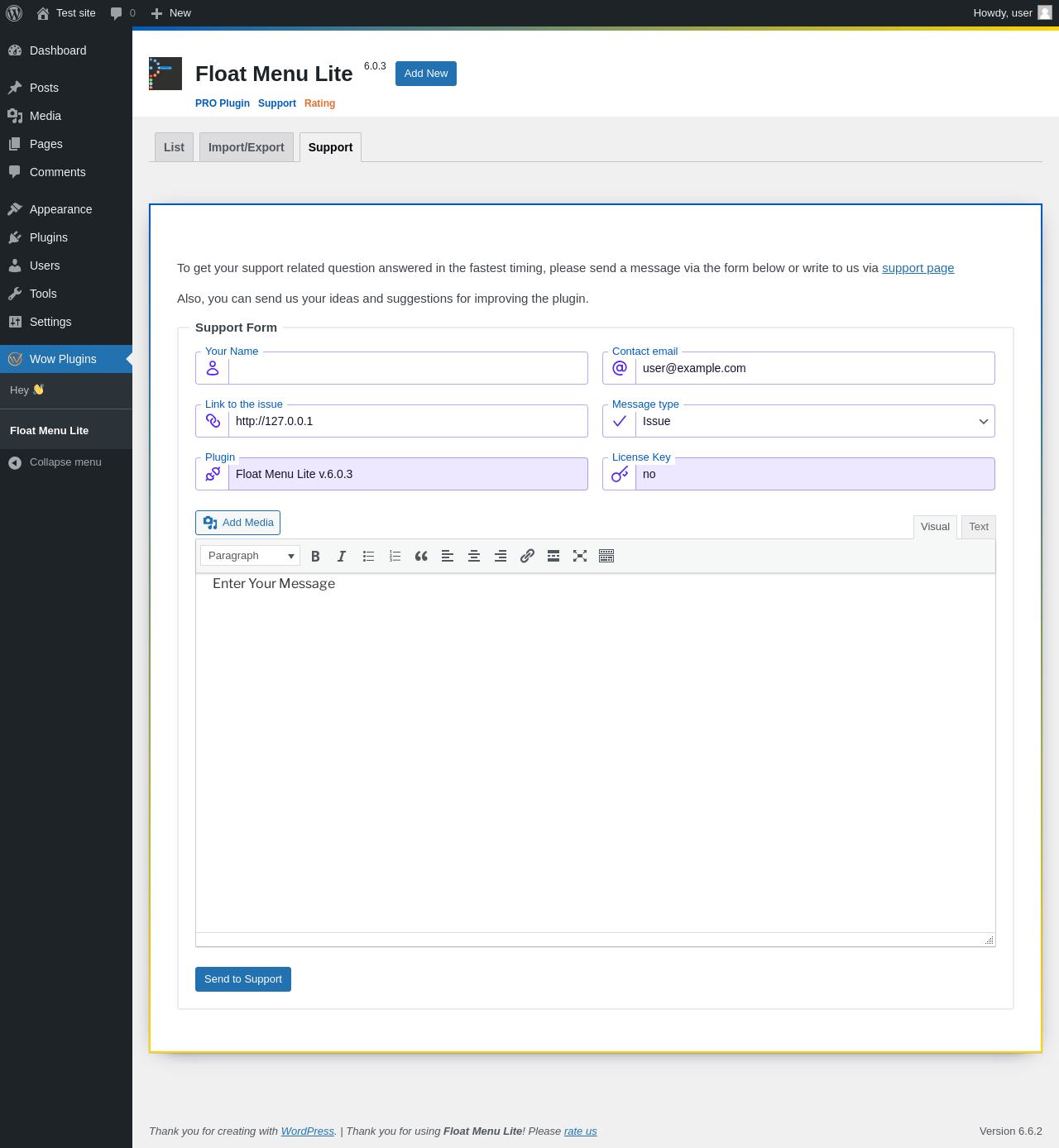This screenshot has width=1059, height=1148.
Task: Click the Add Media button
Action: point(237,523)
